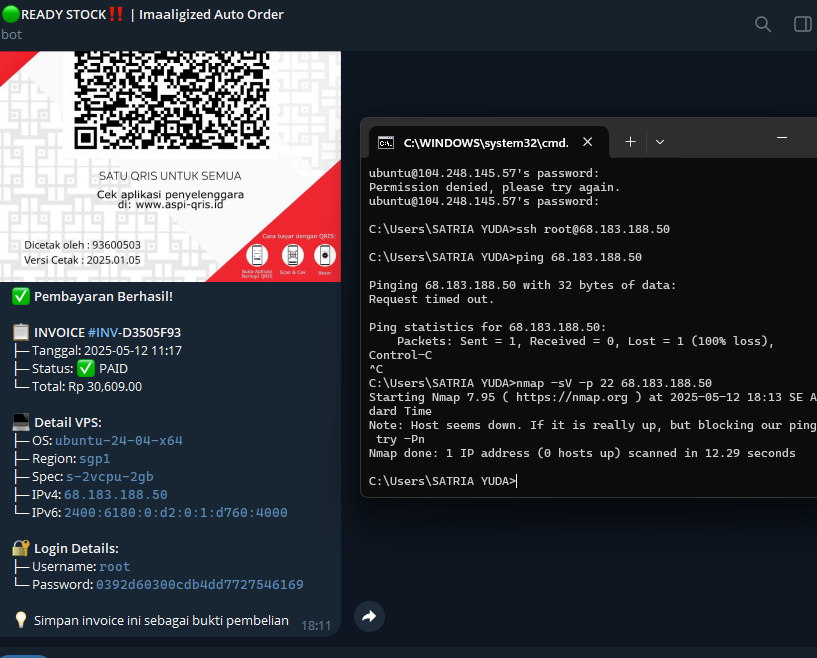Click the lightbulb emoji beside Simpan invoice
The height and width of the screenshot is (658, 817).
(x=21, y=620)
